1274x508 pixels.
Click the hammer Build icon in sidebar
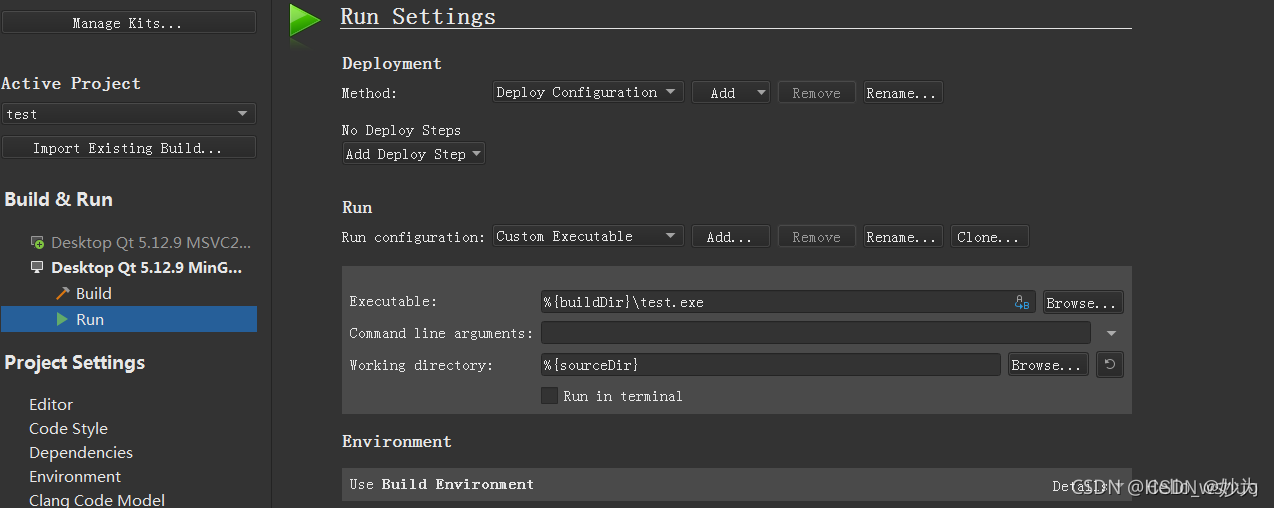pyautogui.click(x=62, y=293)
